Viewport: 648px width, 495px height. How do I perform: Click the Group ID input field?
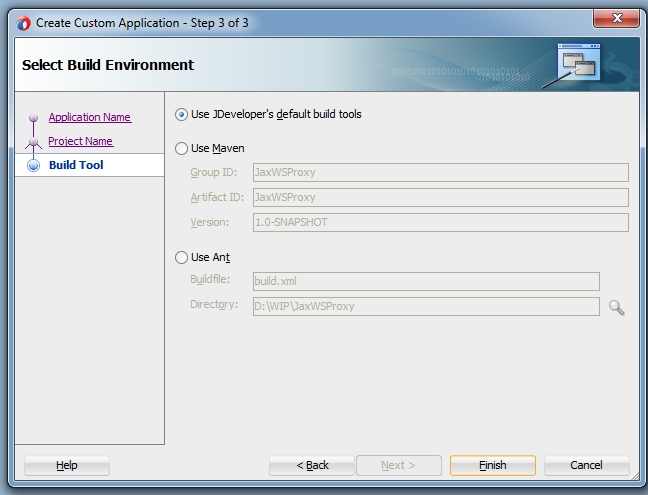441,172
